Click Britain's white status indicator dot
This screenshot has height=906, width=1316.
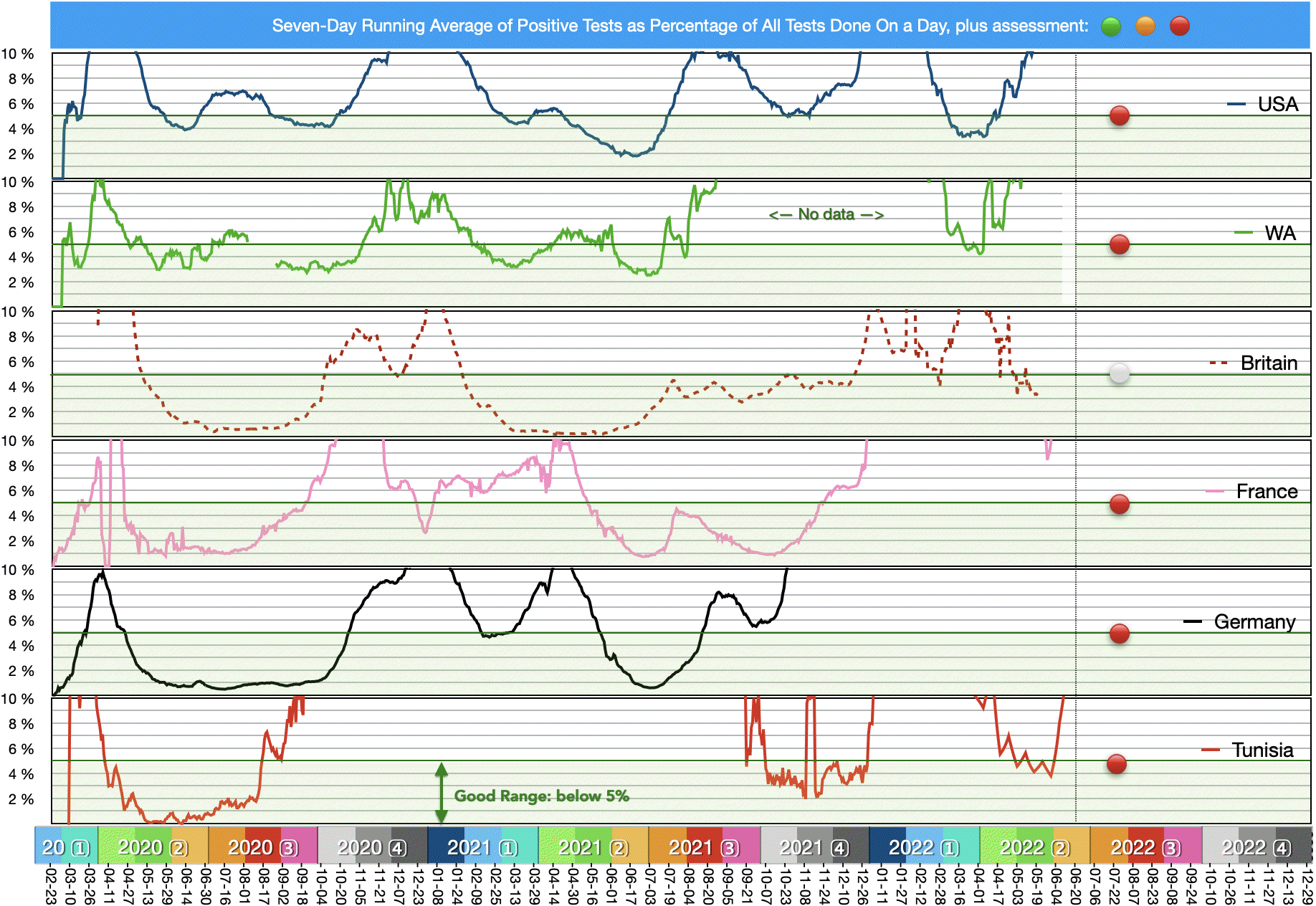click(x=1119, y=373)
